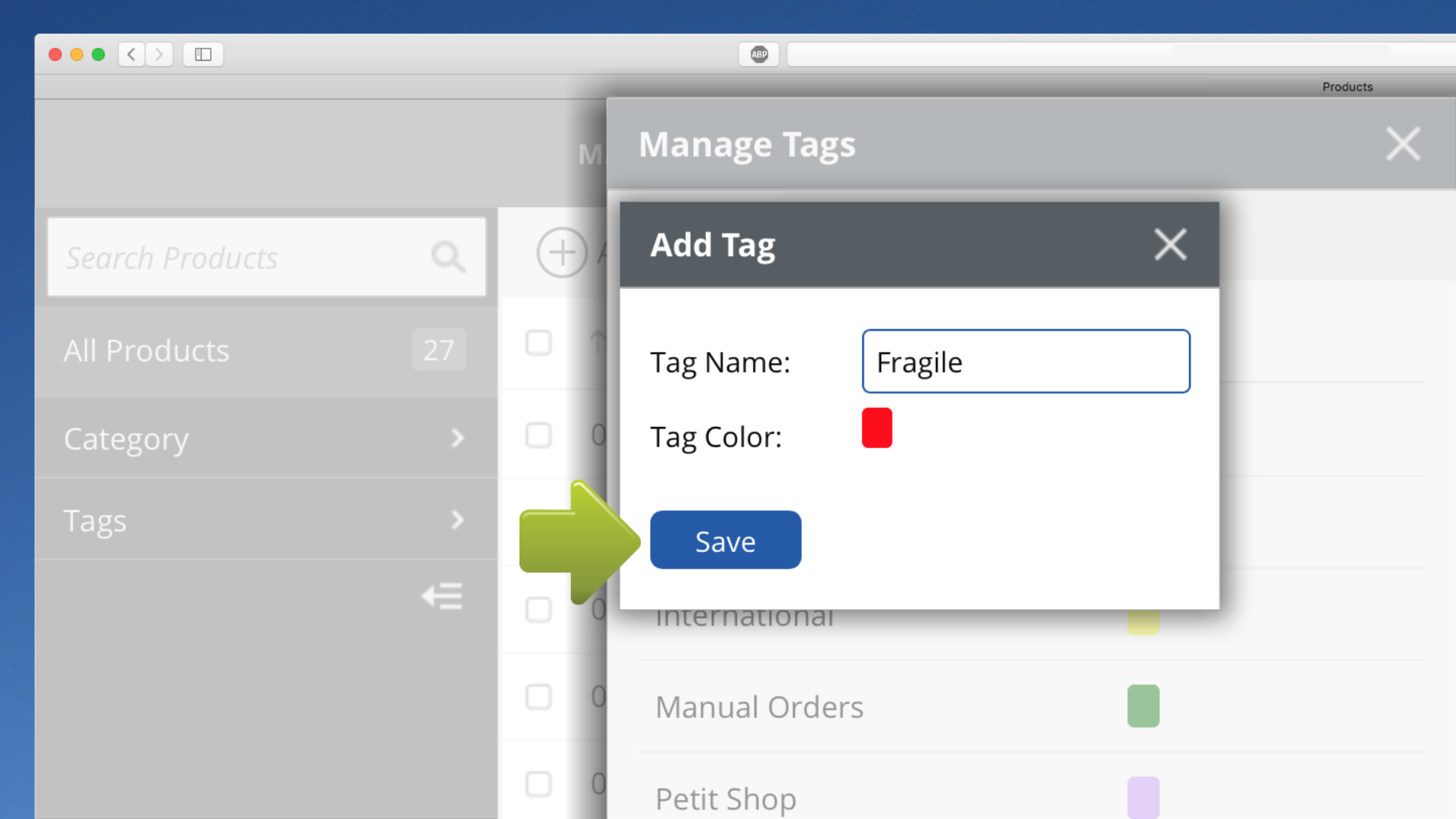Screen dimensions: 1456x819
Task: Click the browser back arrow button
Action: [x=132, y=54]
